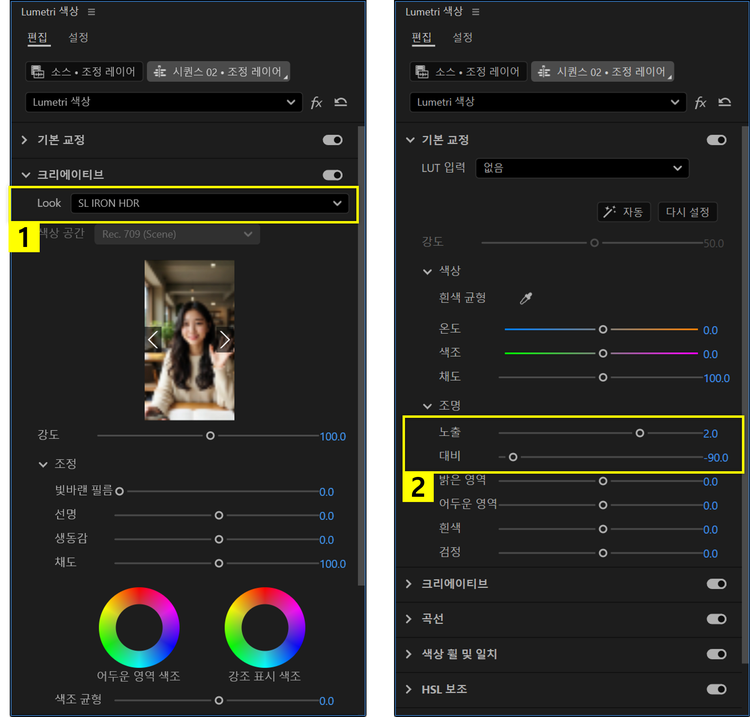Screen dimensions: 750x717
Task: Expand 기본 교정 section in left panel
Action: [x=24, y=140]
